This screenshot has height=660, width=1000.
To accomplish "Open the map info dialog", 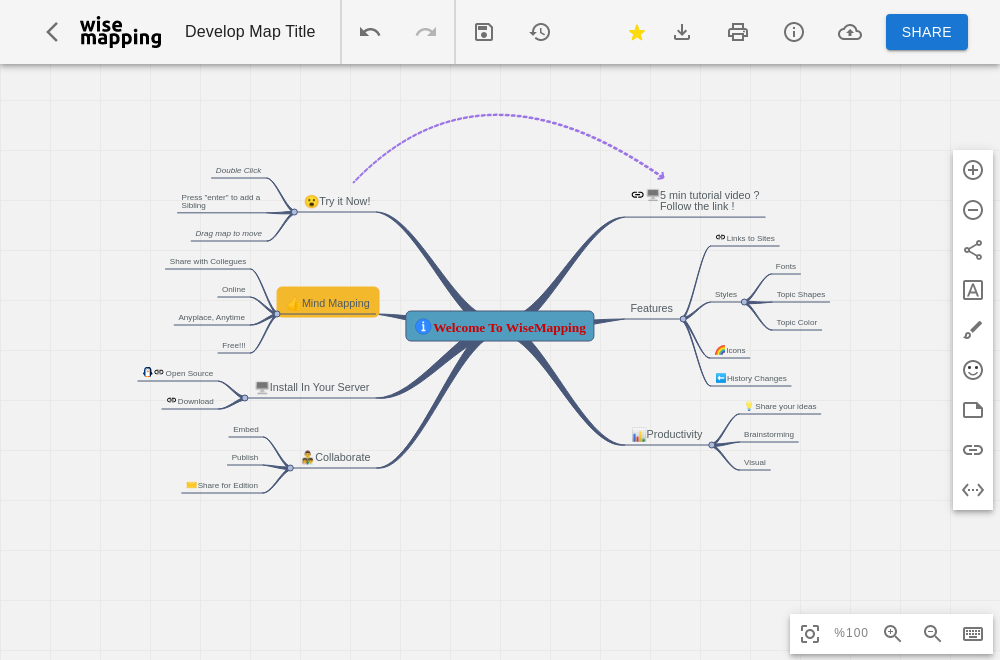I will [x=793, y=32].
